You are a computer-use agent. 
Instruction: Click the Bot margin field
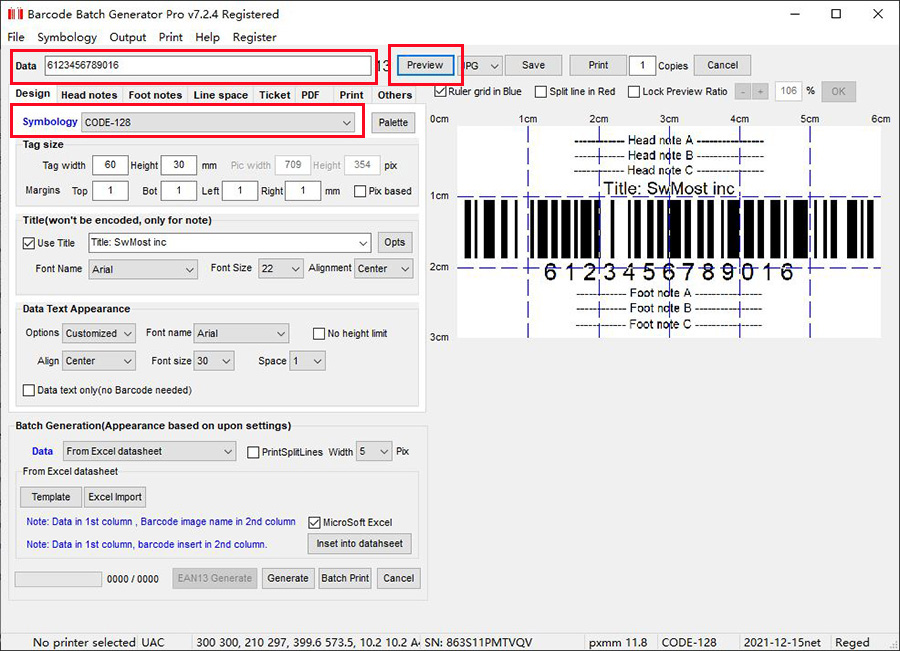(179, 191)
